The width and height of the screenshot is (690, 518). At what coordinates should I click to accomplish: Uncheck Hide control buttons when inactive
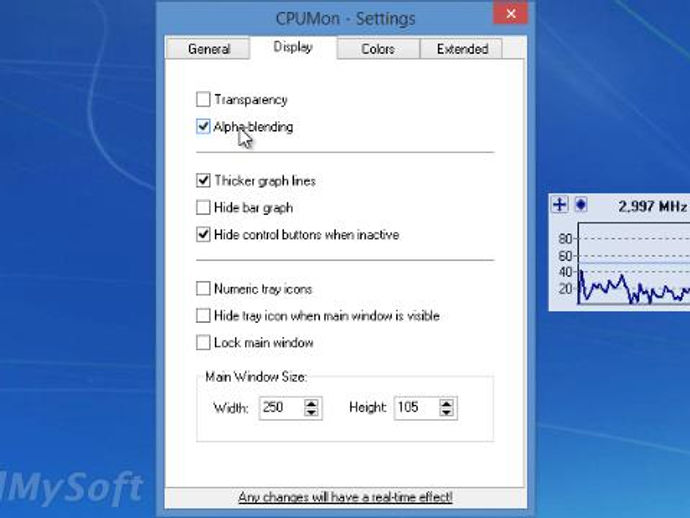click(203, 235)
